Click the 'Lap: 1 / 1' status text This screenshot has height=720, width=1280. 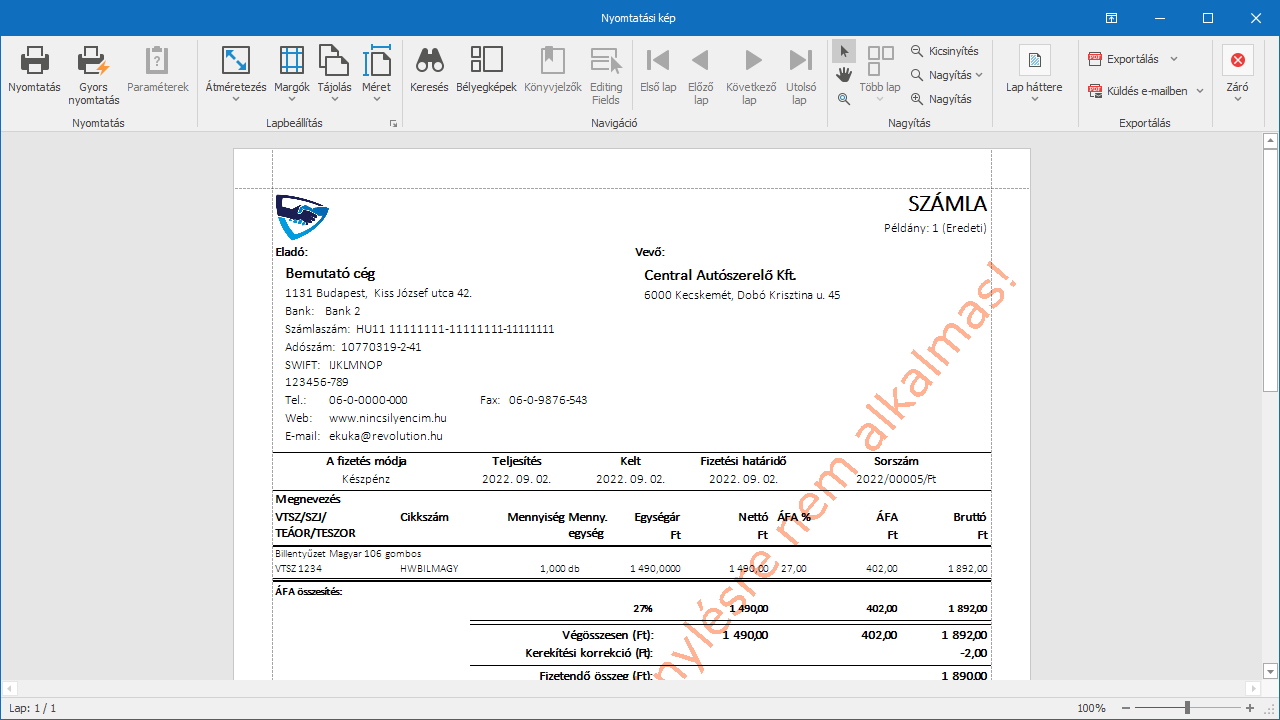pyautogui.click(x=32, y=708)
